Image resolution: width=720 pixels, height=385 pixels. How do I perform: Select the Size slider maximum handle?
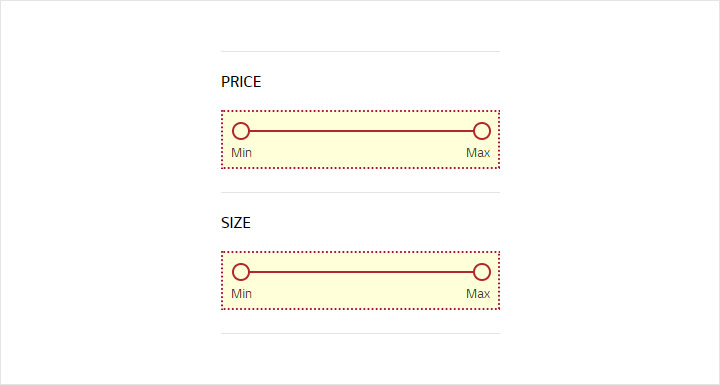pyautogui.click(x=482, y=272)
